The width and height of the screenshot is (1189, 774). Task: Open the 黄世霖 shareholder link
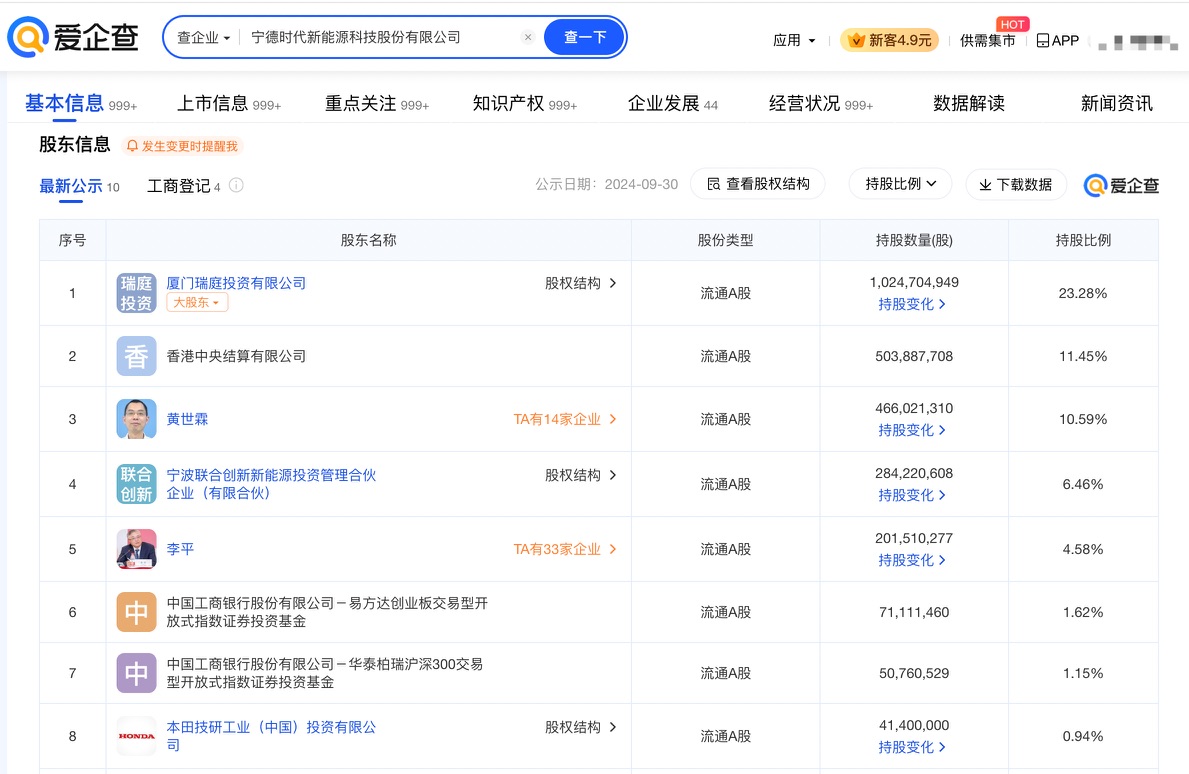(187, 419)
